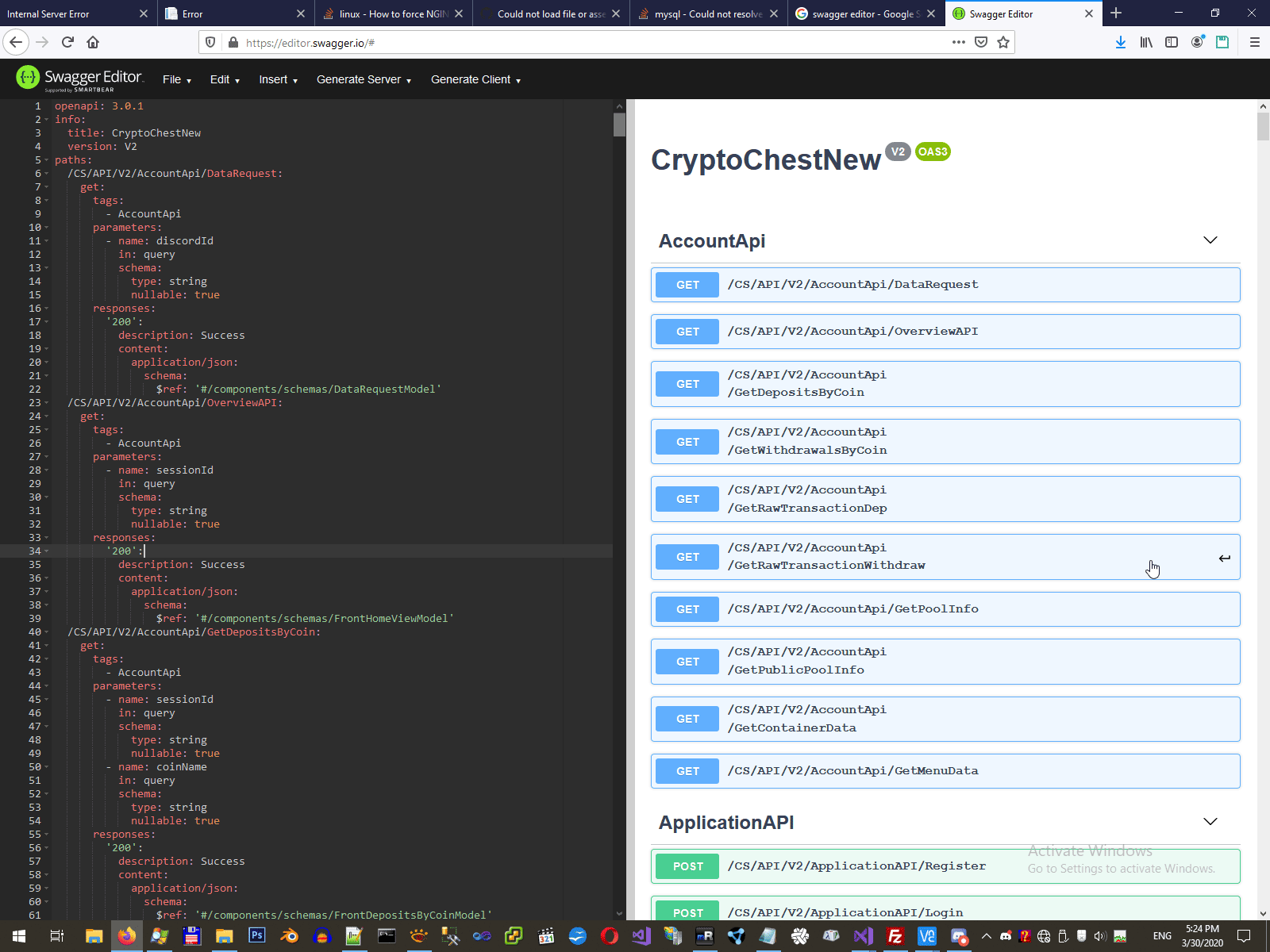1270x952 pixels.
Task: Open Task View on the taskbar
Action: pos(56,936)
